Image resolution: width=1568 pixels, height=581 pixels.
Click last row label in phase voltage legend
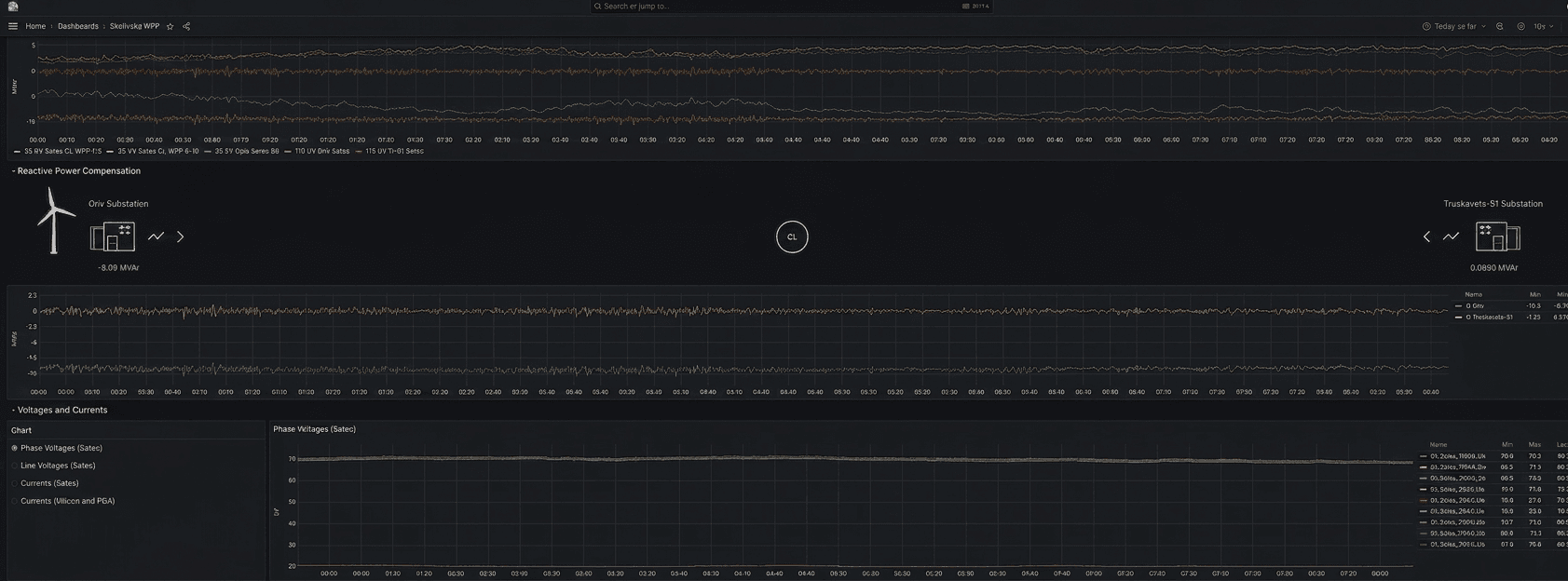coord(1458,545)
